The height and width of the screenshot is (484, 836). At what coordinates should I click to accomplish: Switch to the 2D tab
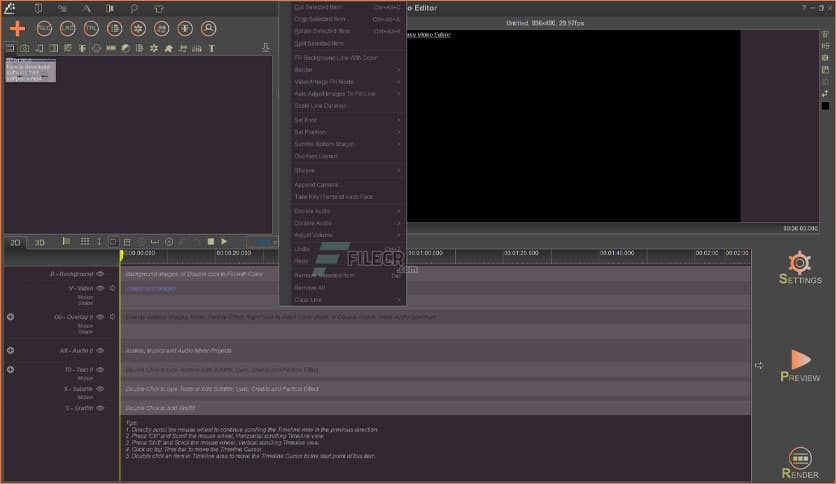15,243
